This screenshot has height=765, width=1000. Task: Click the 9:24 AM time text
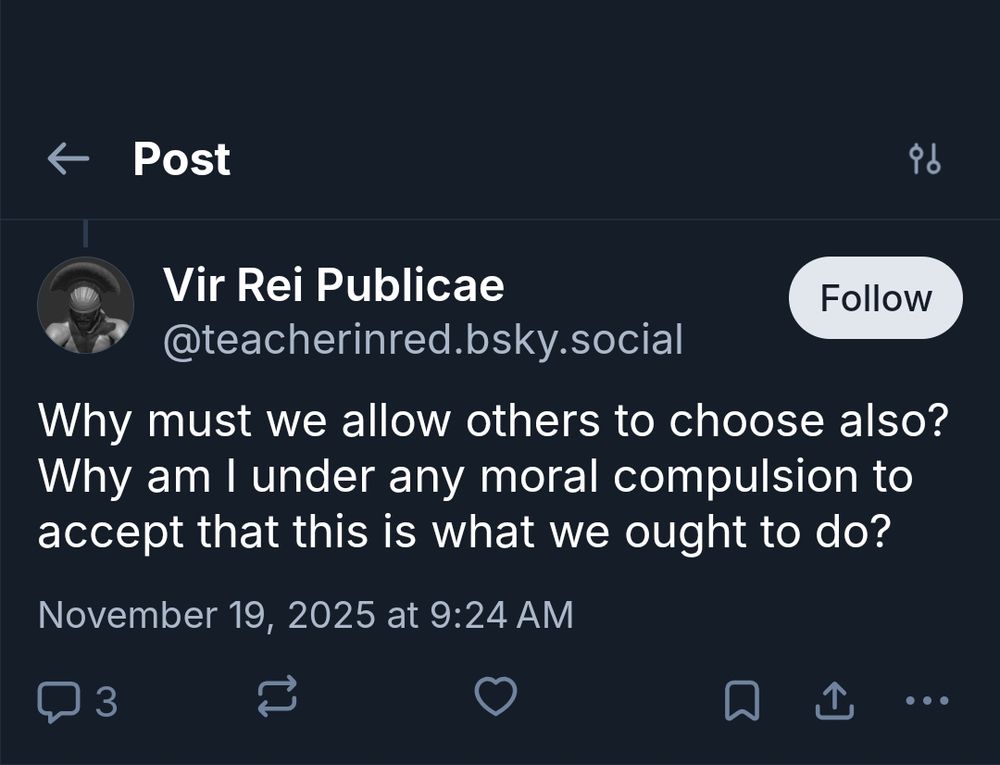pos(501,613)
